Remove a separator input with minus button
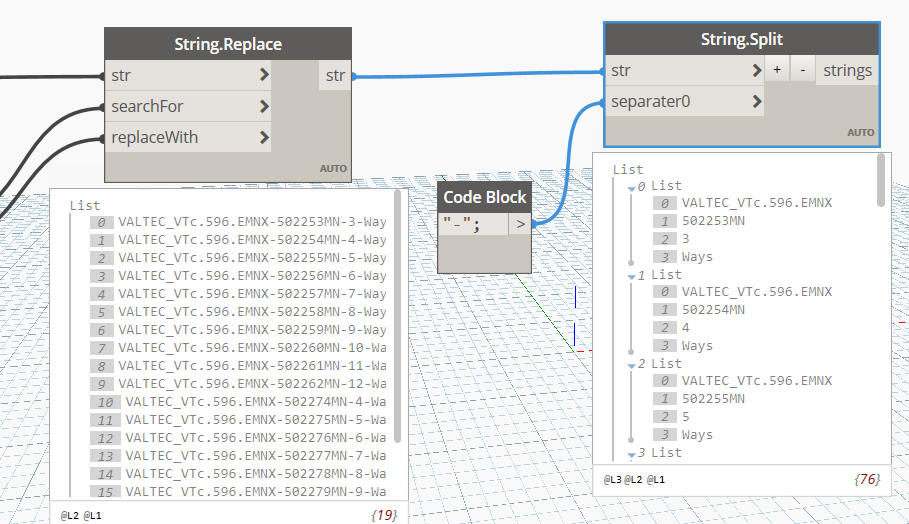 [803, 70]
